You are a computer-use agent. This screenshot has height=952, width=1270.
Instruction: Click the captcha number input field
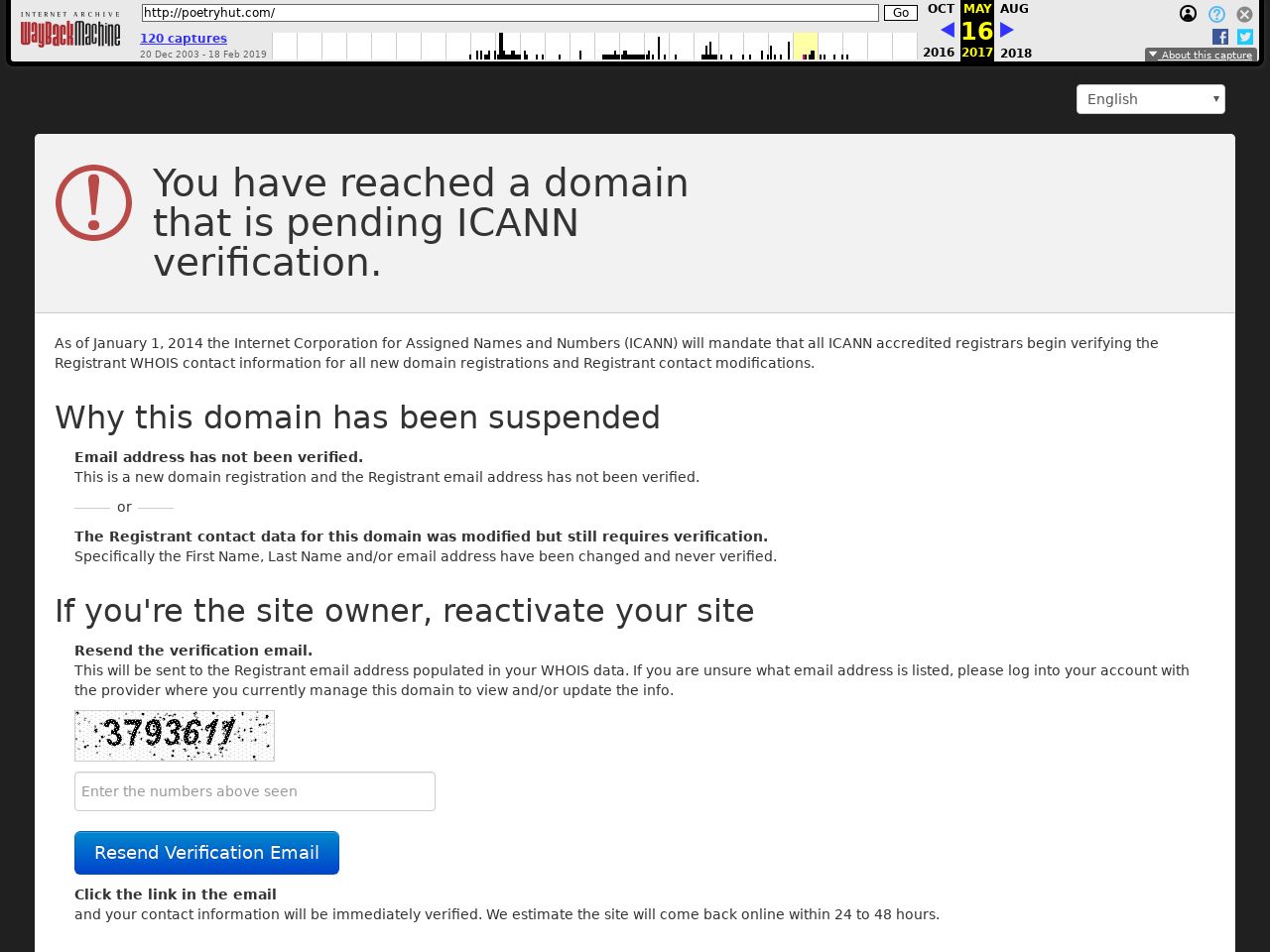[x=255, y=791]
